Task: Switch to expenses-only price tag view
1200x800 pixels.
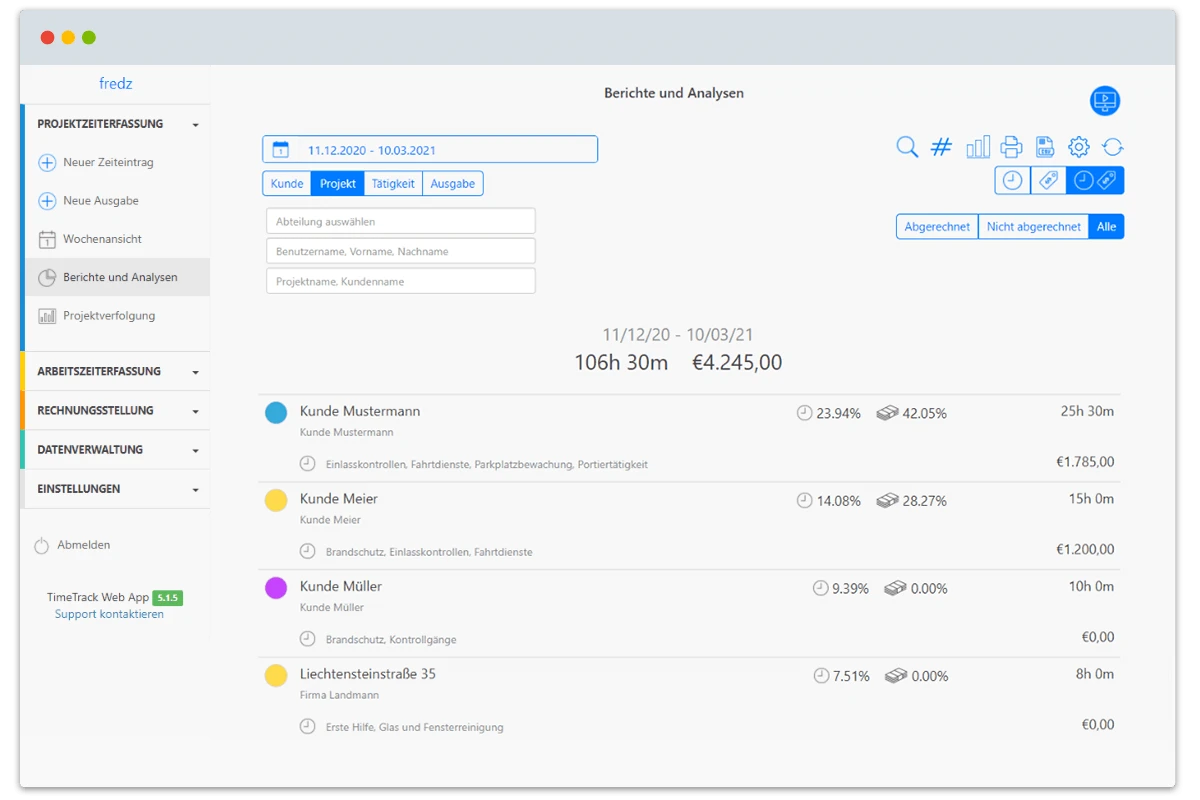Action: click(1048, 180)
